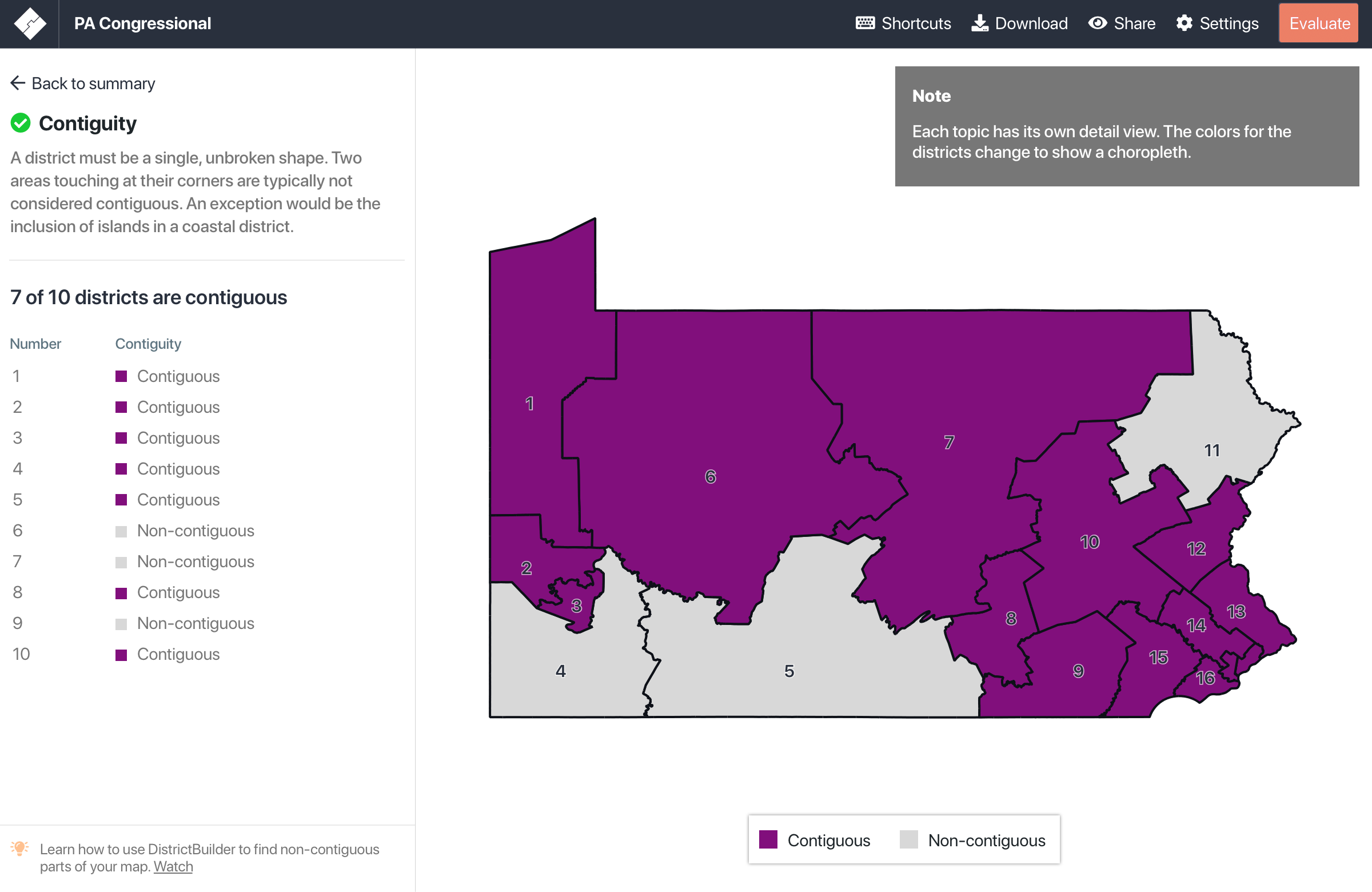Screen dimensions: 1372x892
Task: Click the back arrow beside summary
Action: pyautogui.click(x=18, y=83)
